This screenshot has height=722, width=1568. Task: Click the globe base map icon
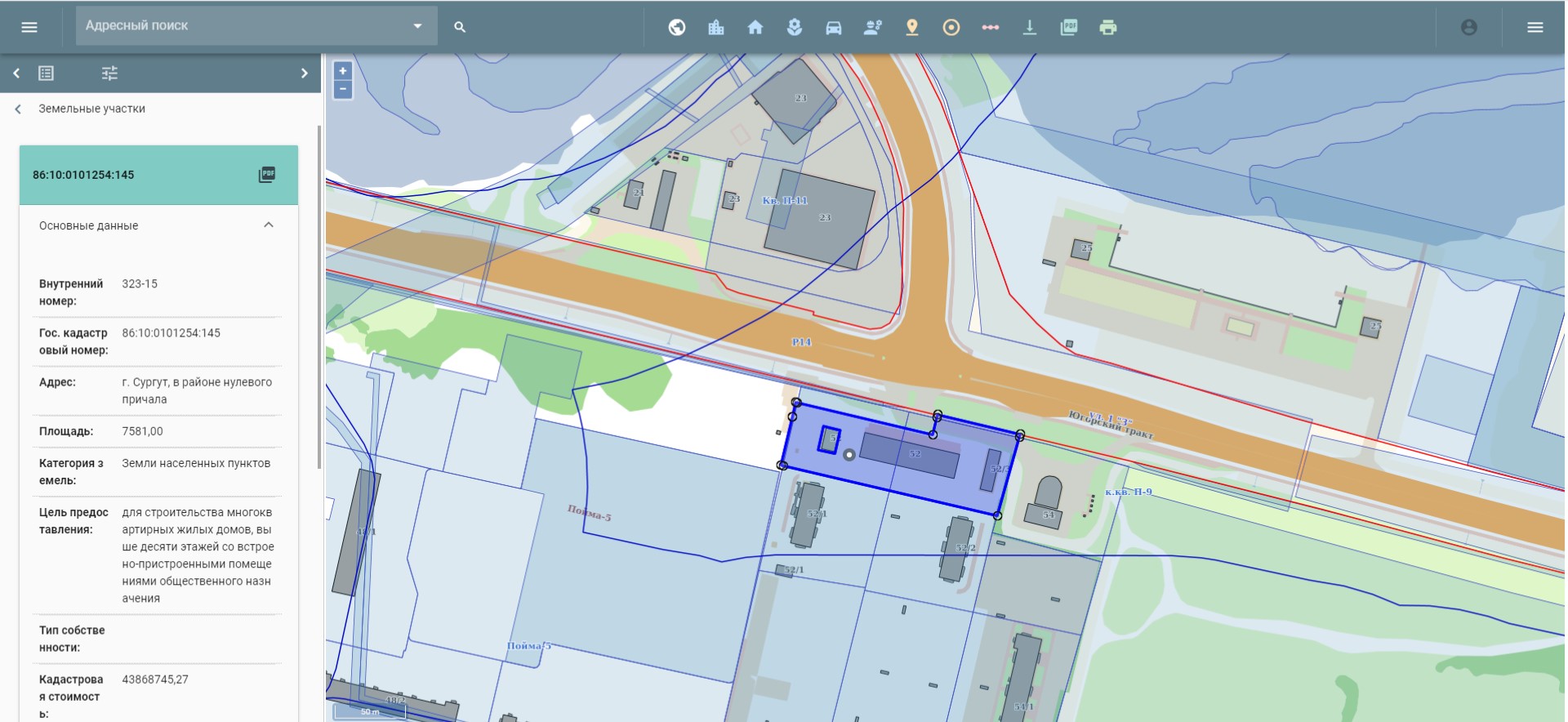[x=677, y=28]
